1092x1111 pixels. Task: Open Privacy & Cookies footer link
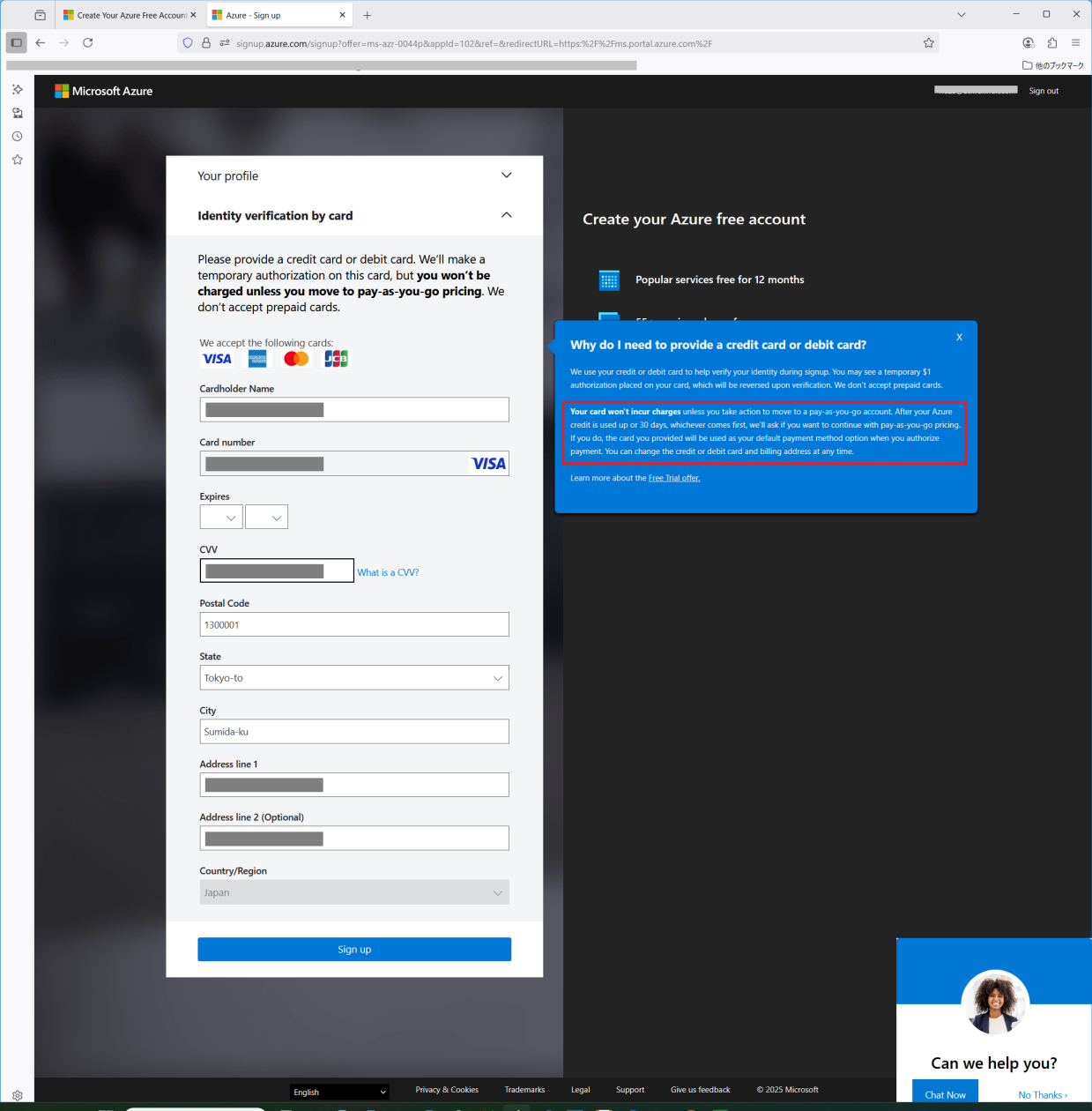click(447, 1090)
